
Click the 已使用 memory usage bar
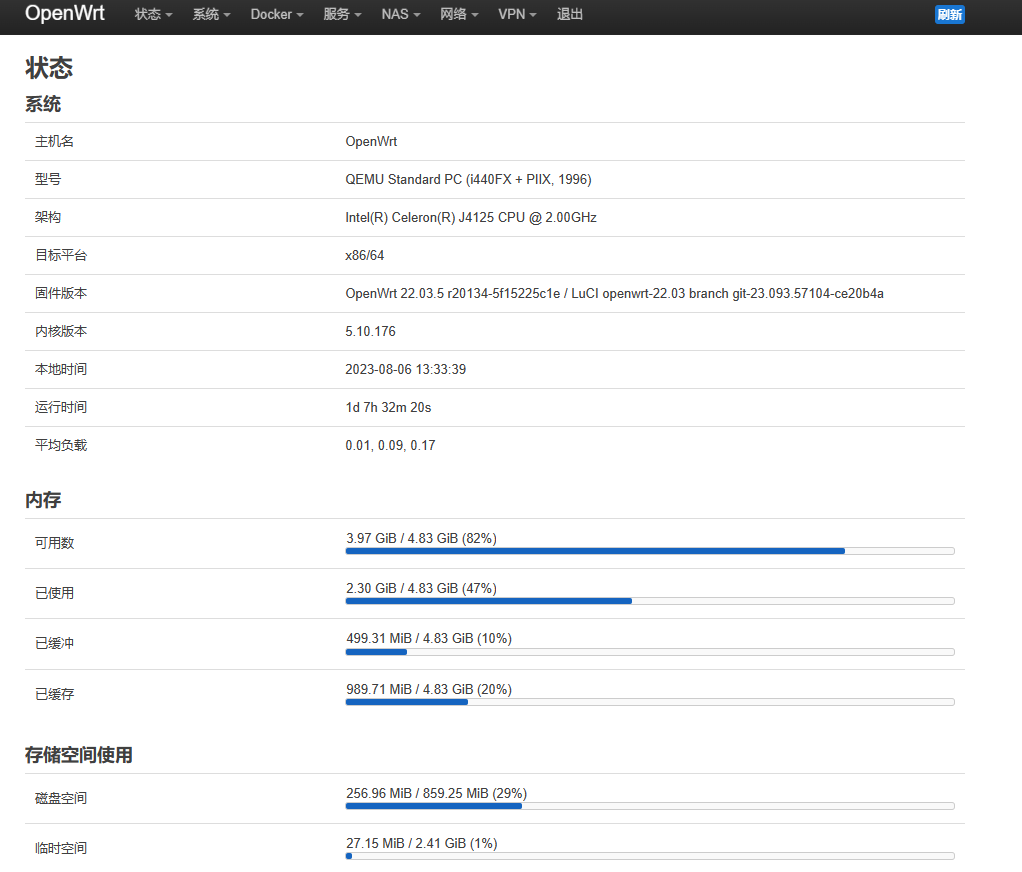tap(650, 600)
